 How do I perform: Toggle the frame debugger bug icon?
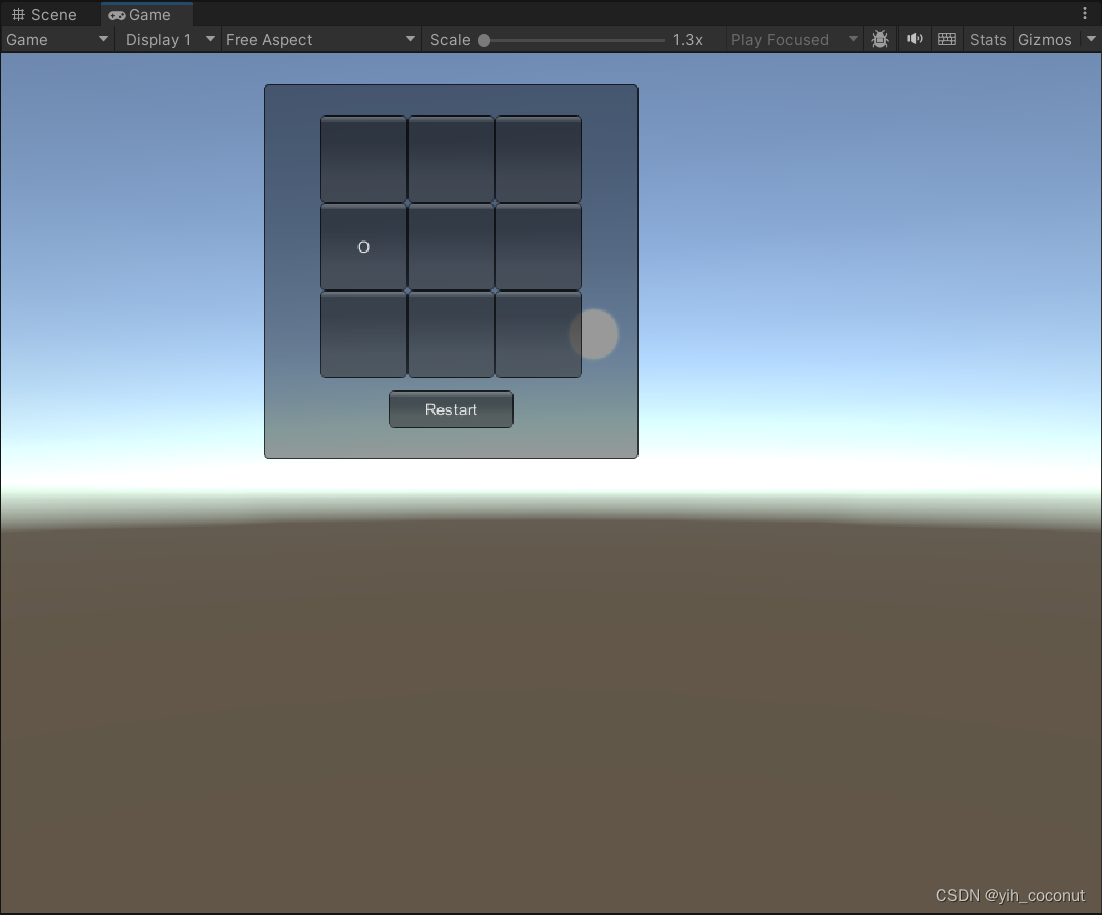tap(880, 39)
